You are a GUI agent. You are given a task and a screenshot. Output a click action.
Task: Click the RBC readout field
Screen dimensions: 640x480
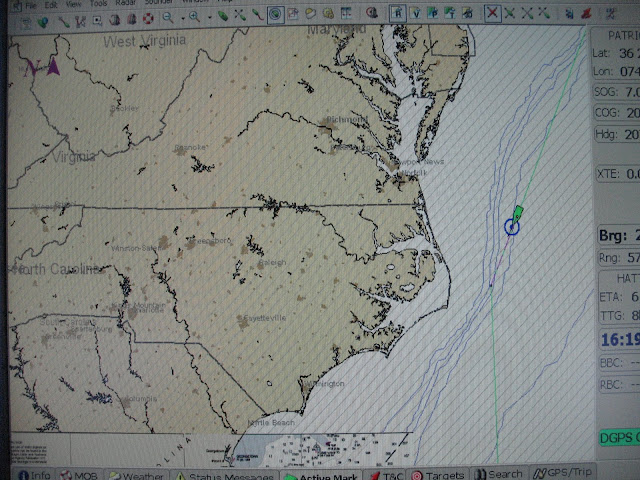(x=620, y=384)
